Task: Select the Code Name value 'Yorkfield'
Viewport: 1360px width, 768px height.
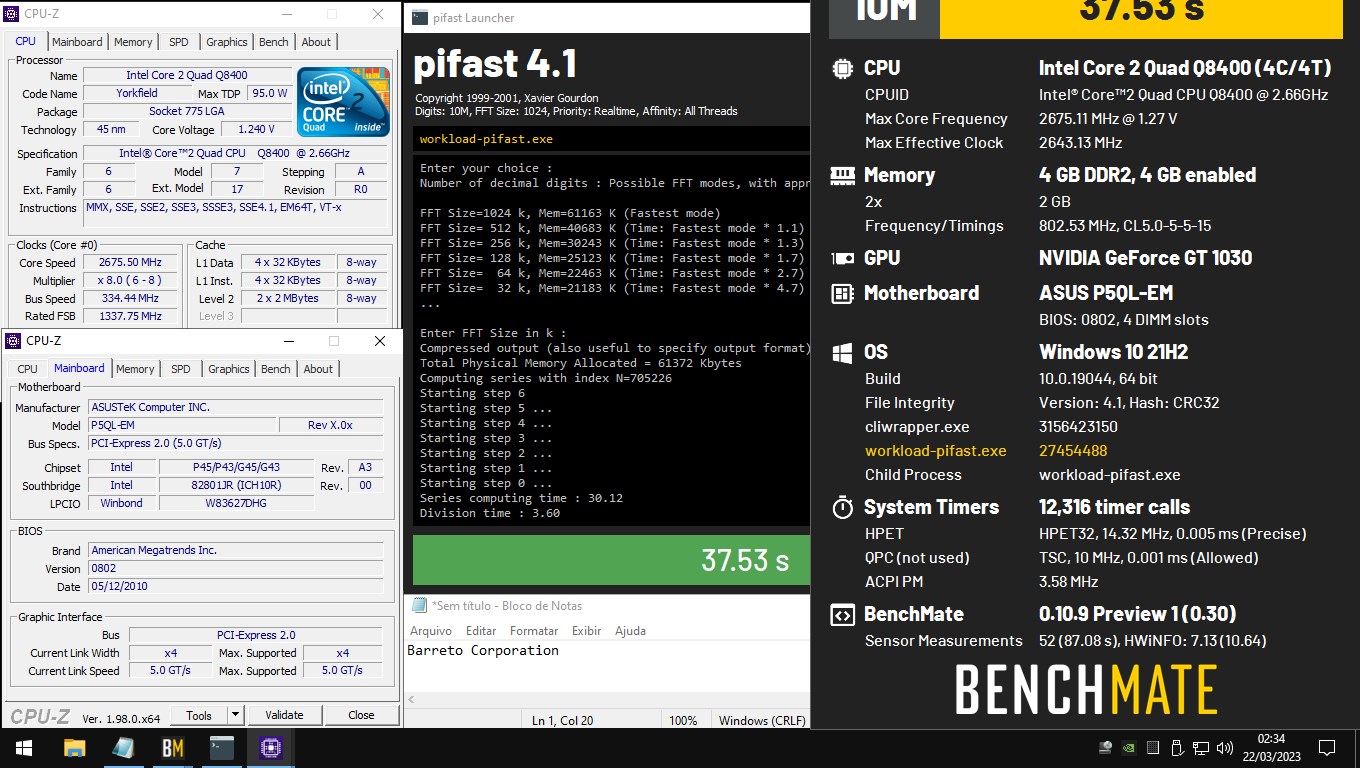Action: pyautogui.click(x=136, y=93)
